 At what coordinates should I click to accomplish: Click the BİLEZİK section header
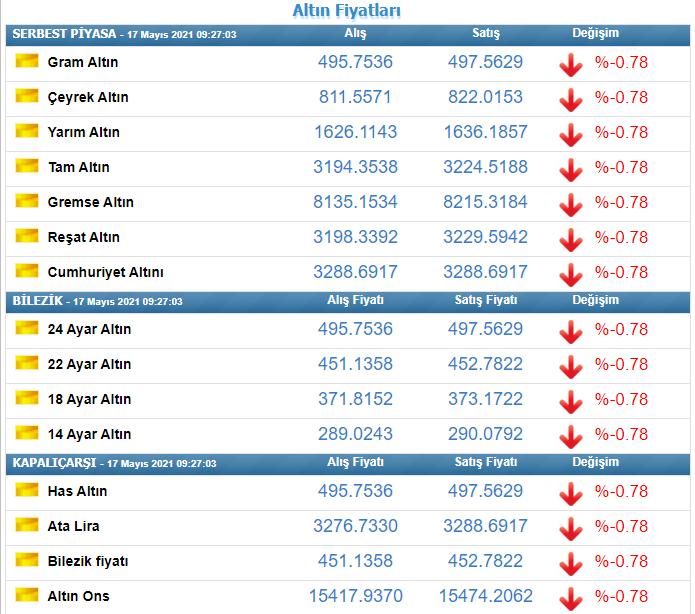38,301
